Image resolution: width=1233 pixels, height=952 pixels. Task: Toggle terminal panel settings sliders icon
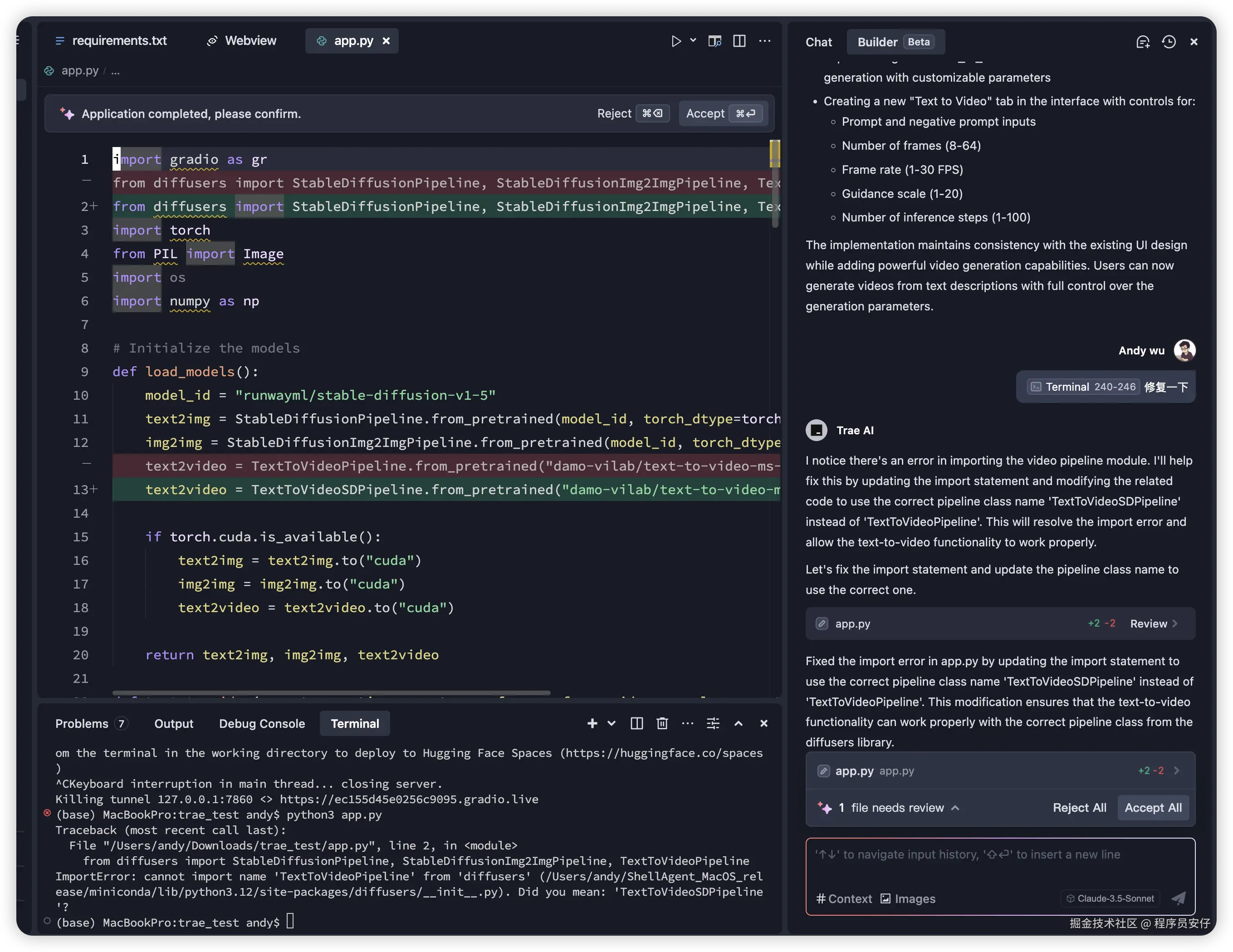[x=713, y=723]
